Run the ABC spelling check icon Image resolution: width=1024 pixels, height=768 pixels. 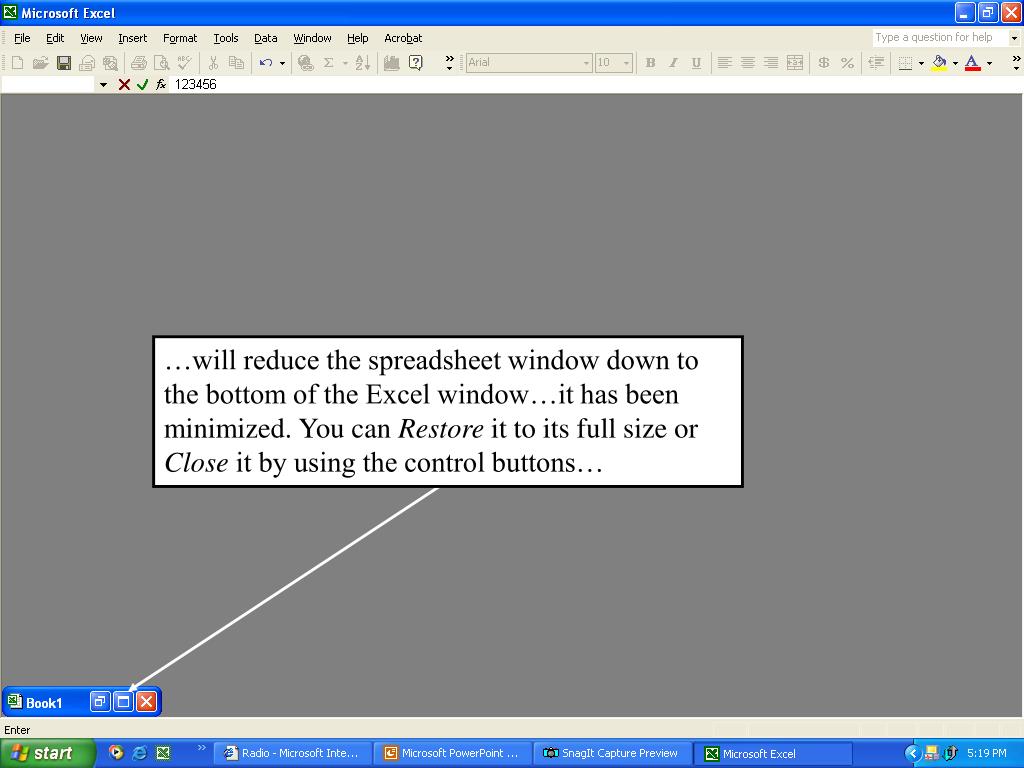tap(184, 63)
